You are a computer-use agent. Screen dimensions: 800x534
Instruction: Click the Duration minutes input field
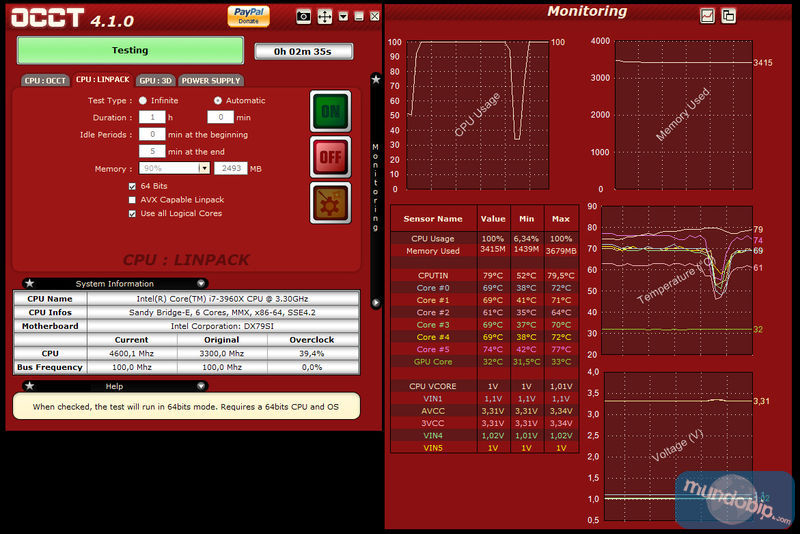point(220,117)
